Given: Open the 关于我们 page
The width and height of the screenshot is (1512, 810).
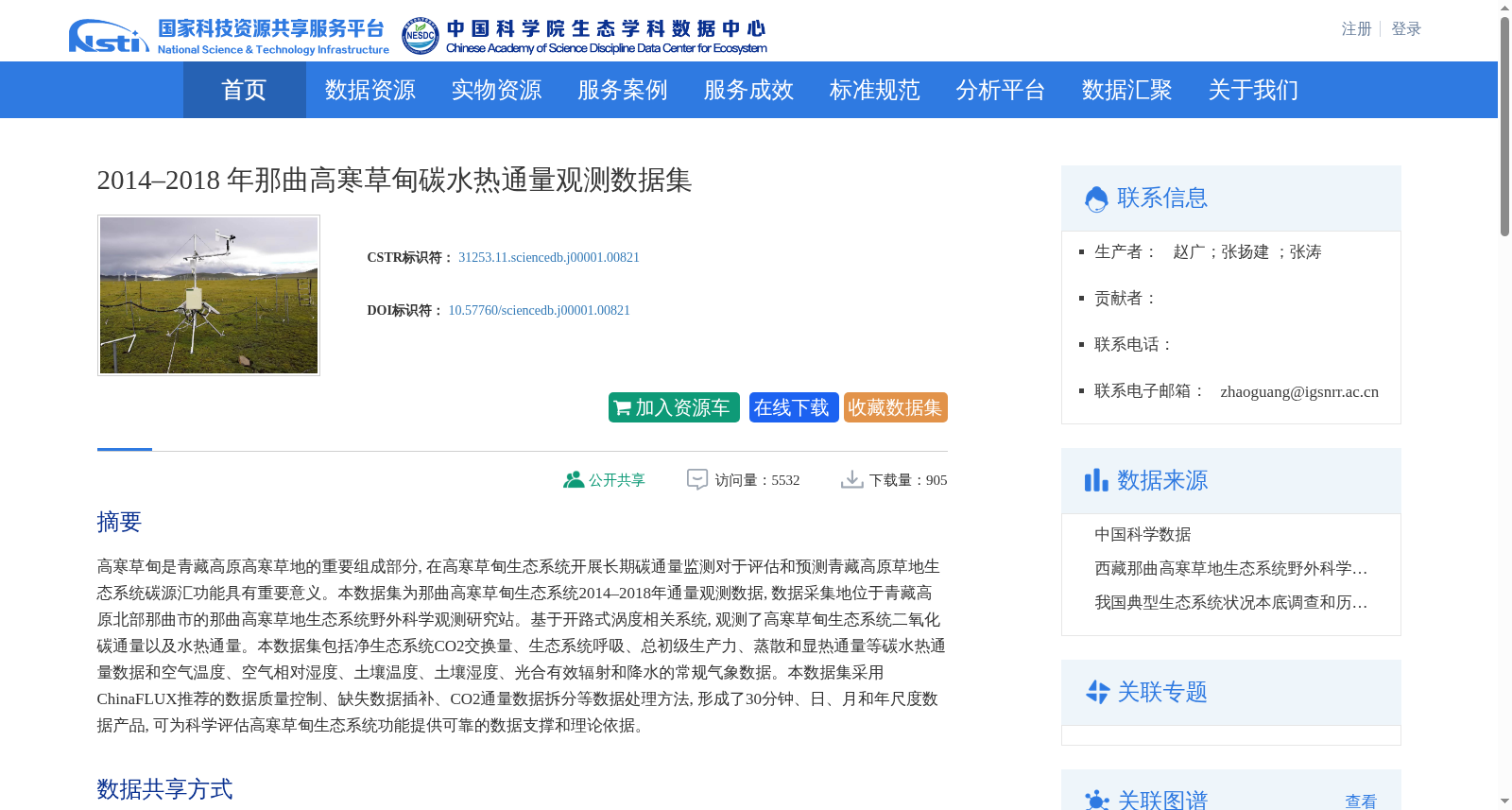Looking at the screenshot, I should [x=1253, y=90].
